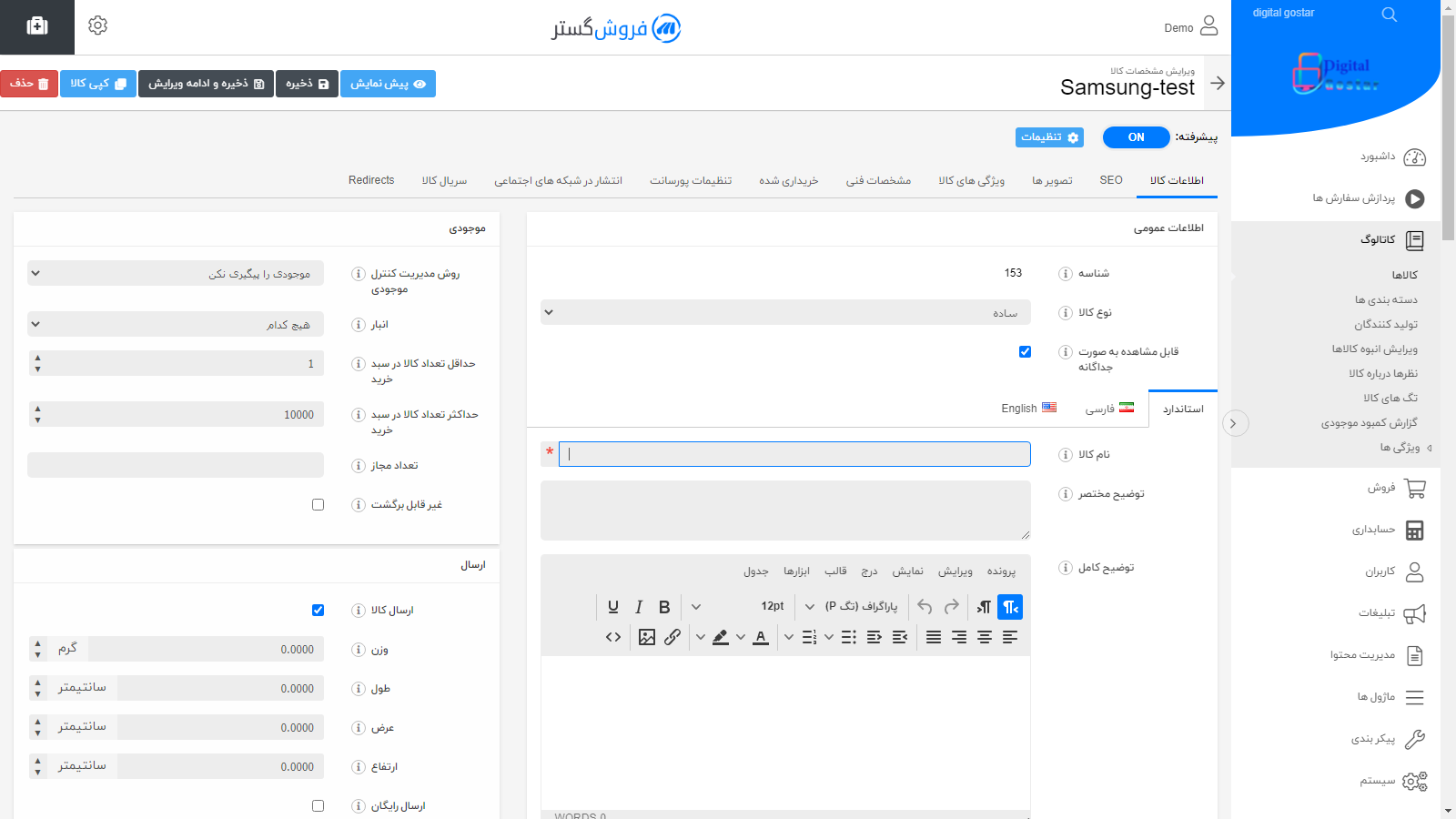The width and height of the screenshot is (1456, 819).
Task: Uncheck the قابل مشاهده به صورت جداگانه checkbox
Action: point(1025,351)
